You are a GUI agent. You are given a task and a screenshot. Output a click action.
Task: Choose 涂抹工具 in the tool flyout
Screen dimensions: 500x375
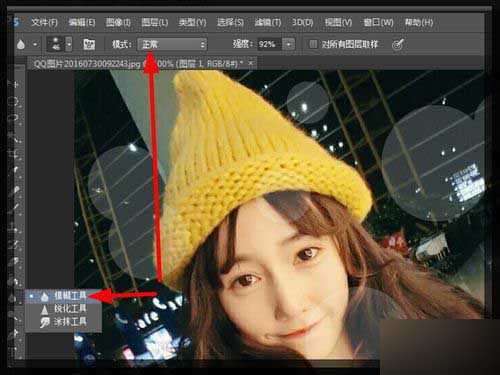point(63,322)
